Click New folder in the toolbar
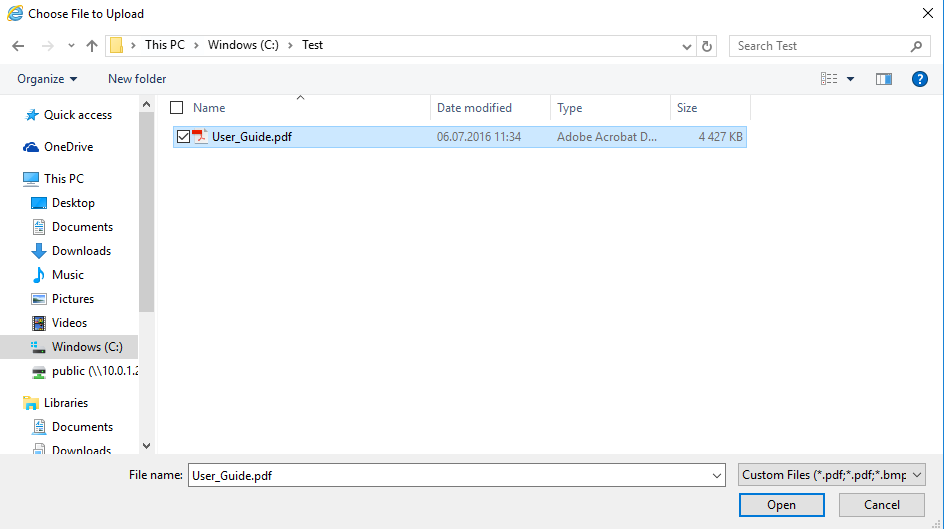944x529 pixels. pyautogui.click(x=137, y=79)
